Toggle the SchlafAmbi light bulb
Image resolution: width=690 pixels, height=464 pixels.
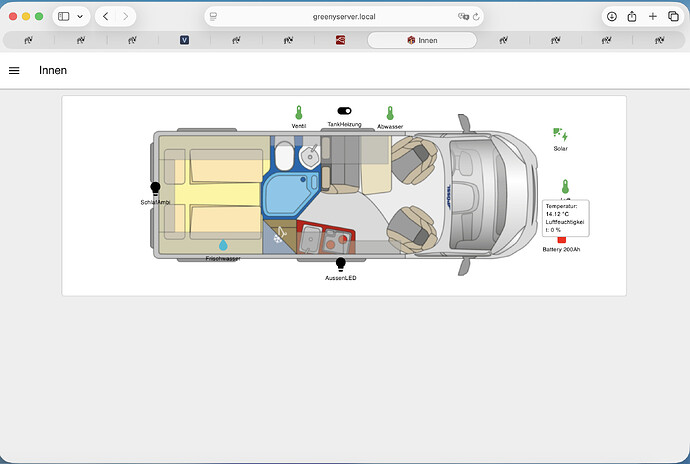pos(155,188)
